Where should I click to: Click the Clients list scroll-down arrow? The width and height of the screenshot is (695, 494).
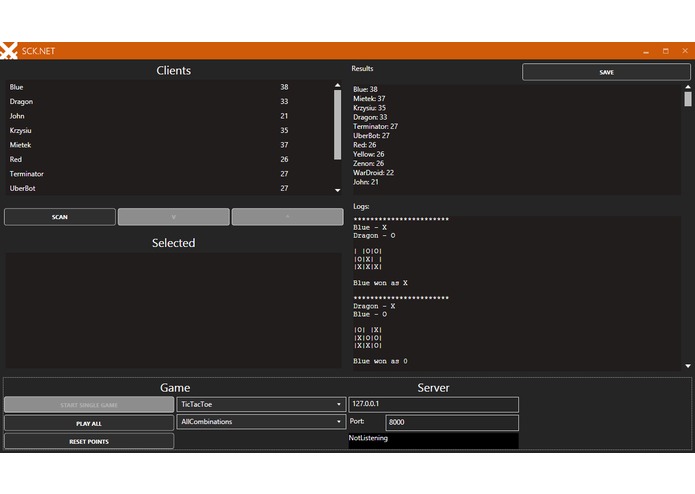coord(338,190)
